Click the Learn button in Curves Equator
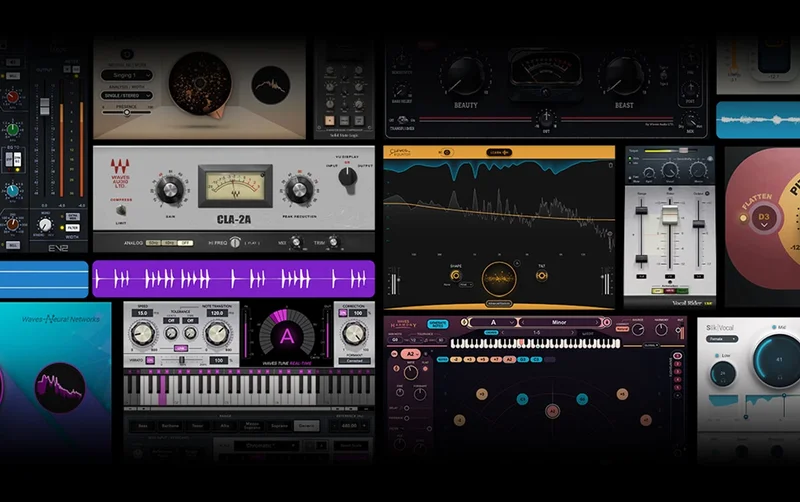This screenshot has width=800, height=502. 497,152
